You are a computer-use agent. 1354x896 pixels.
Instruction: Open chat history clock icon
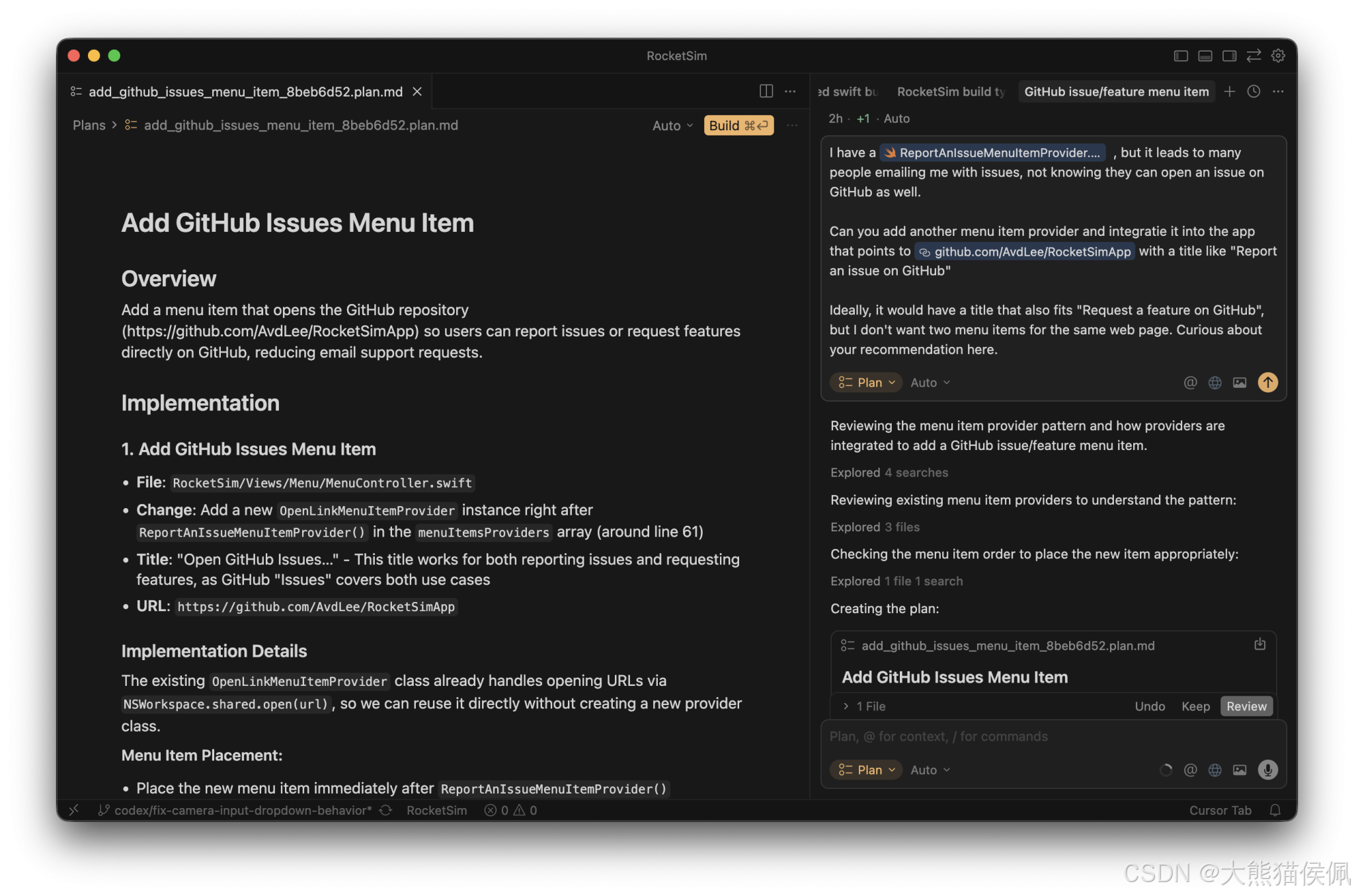pos(1254,92)
